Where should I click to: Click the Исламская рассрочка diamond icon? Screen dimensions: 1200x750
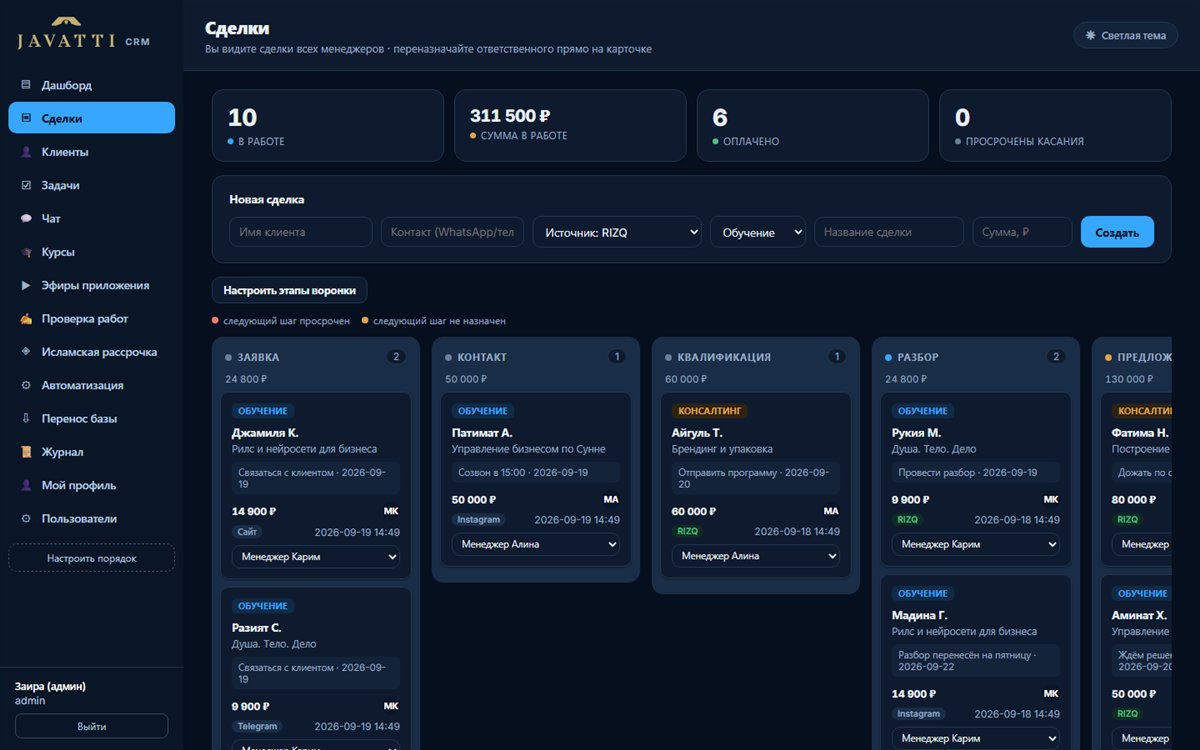(x=26, y=352)
